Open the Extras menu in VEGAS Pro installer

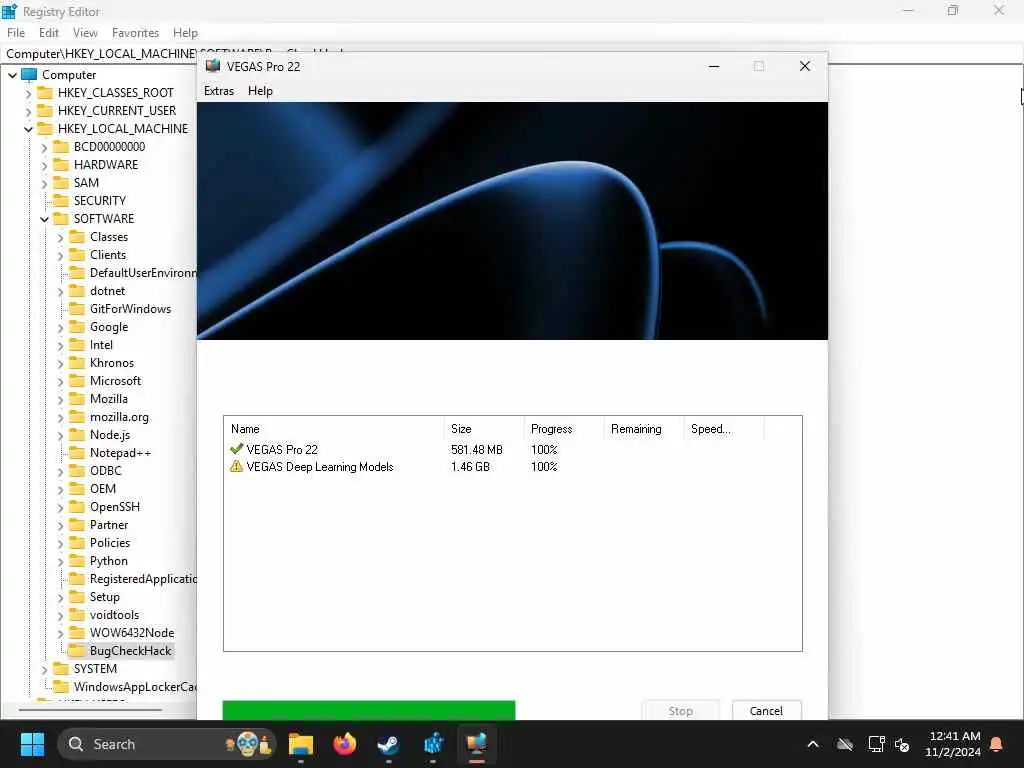pos(219,91)
